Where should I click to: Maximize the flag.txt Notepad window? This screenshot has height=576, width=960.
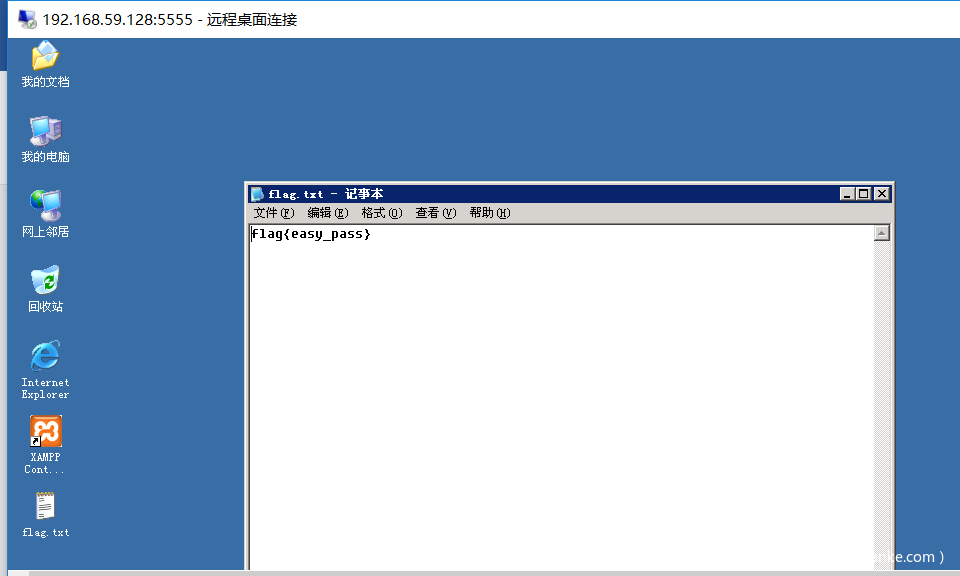click(x=863, y=194)
